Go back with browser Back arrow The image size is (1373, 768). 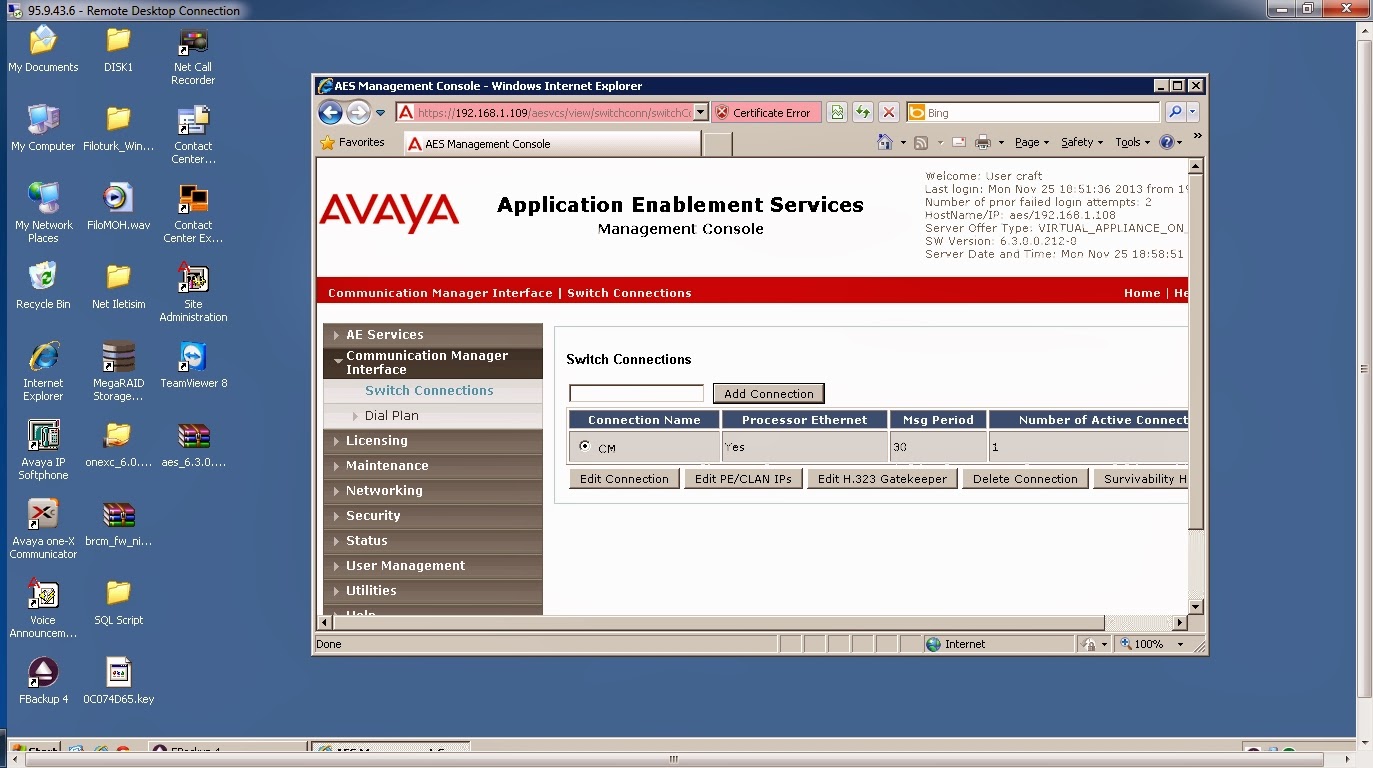point(331,113)
